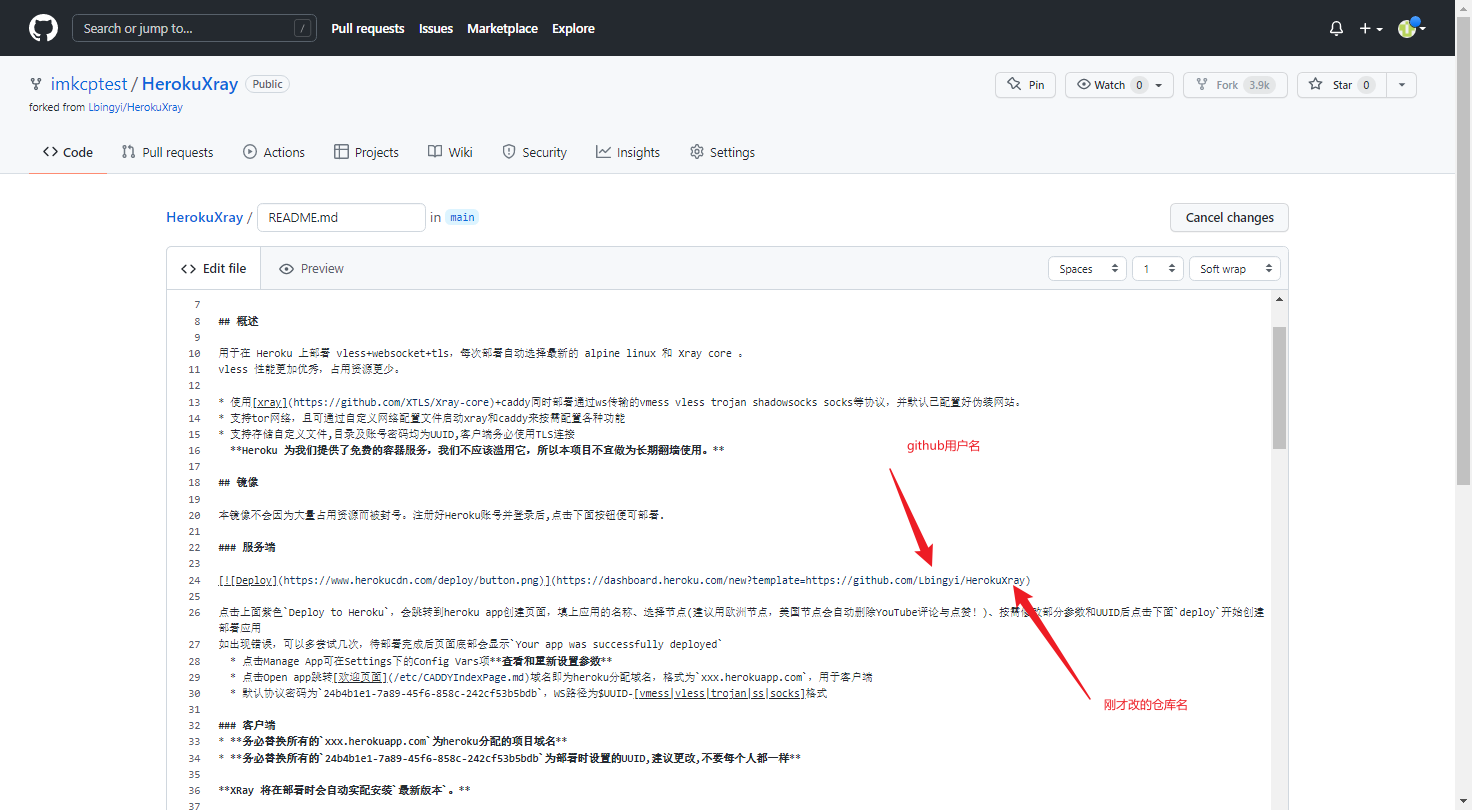Go to the Projects tab
This screenshot has width=1472, height=810.
(366, 152)
